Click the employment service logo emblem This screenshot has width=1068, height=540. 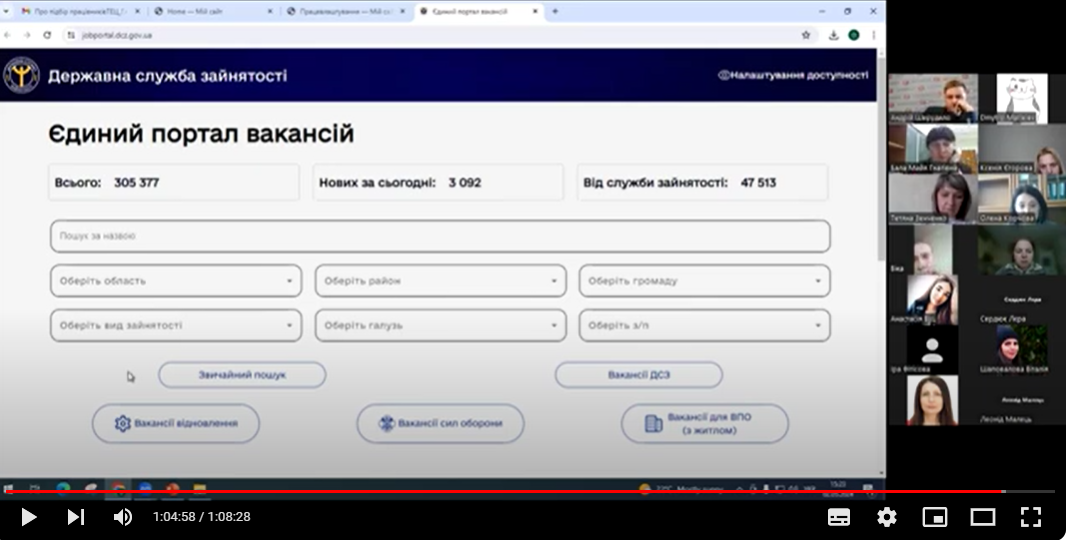21,75
